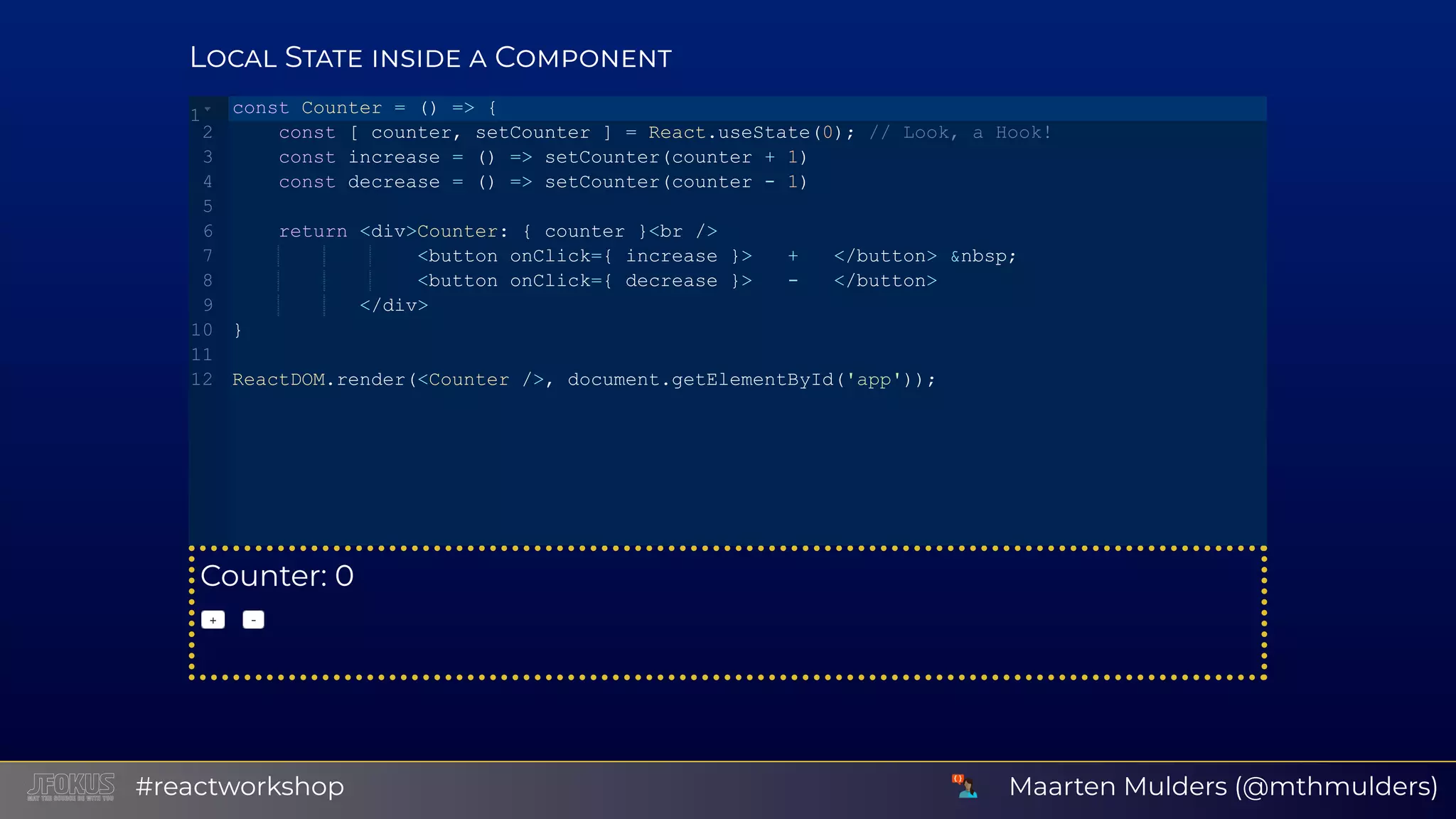
Task: Click the closing brace on line 10
Action: pos(238,331)
